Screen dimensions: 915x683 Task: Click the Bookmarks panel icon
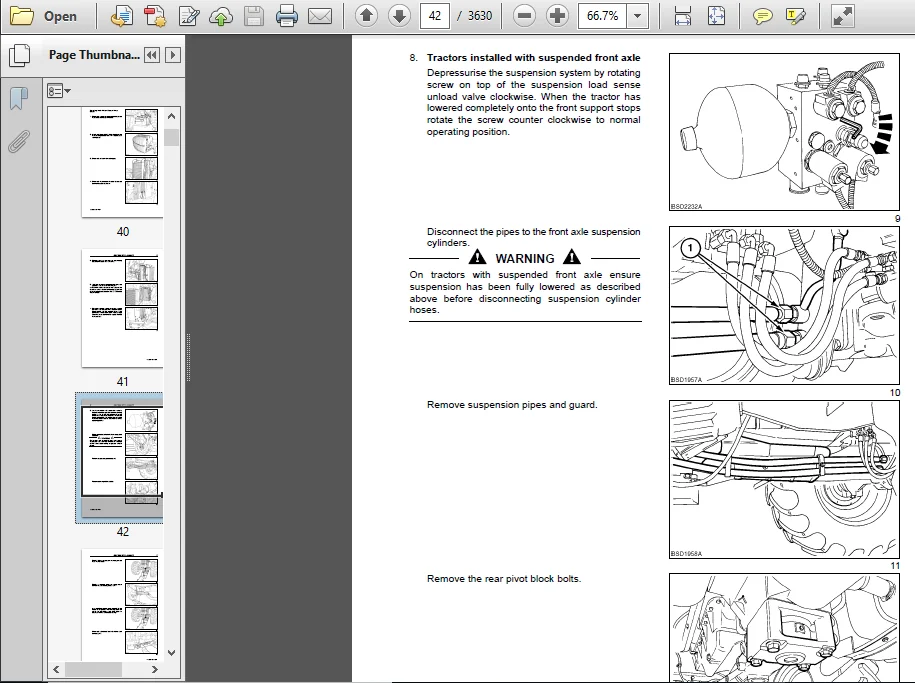tap(19, 98)
